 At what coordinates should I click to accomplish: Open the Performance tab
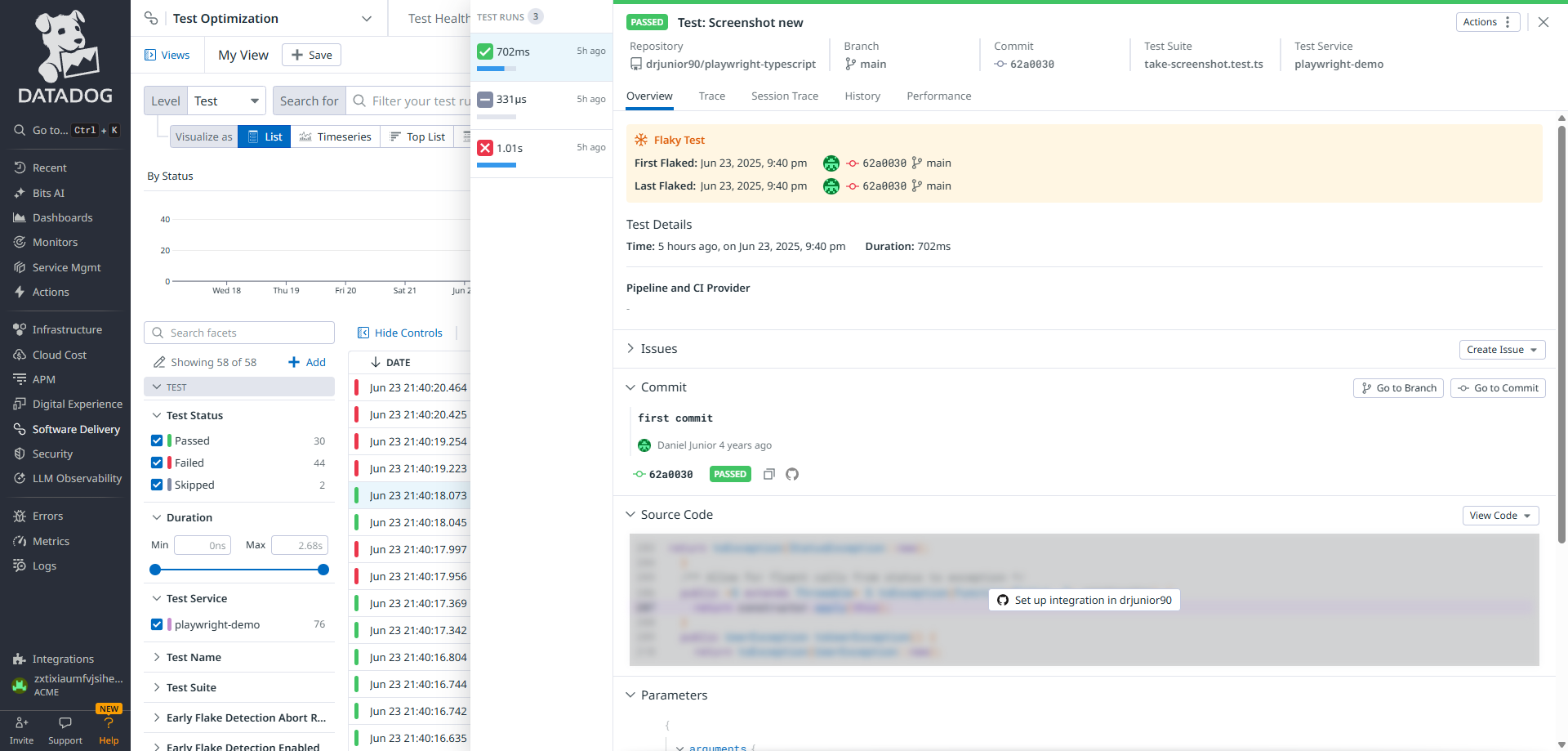coord(938,96)
